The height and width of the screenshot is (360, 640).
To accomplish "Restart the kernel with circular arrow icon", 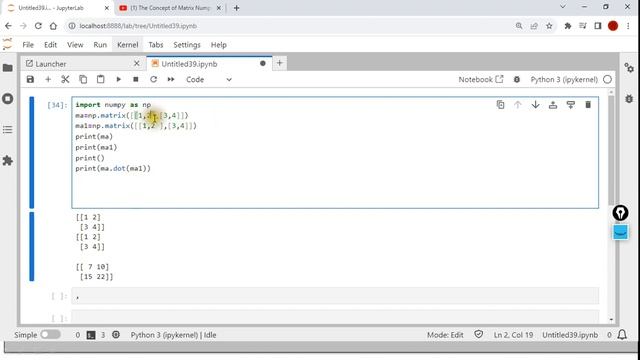I will click(153, 80).
